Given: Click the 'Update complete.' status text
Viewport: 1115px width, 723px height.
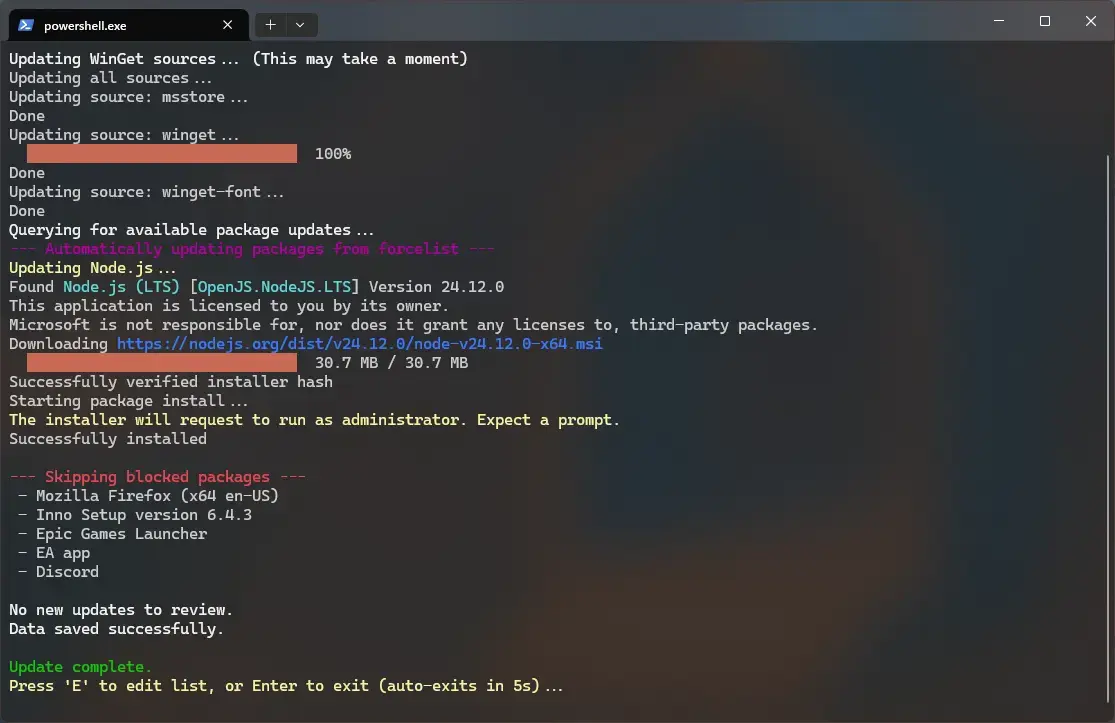Looking at the screenshot, I should coord(80,666).
